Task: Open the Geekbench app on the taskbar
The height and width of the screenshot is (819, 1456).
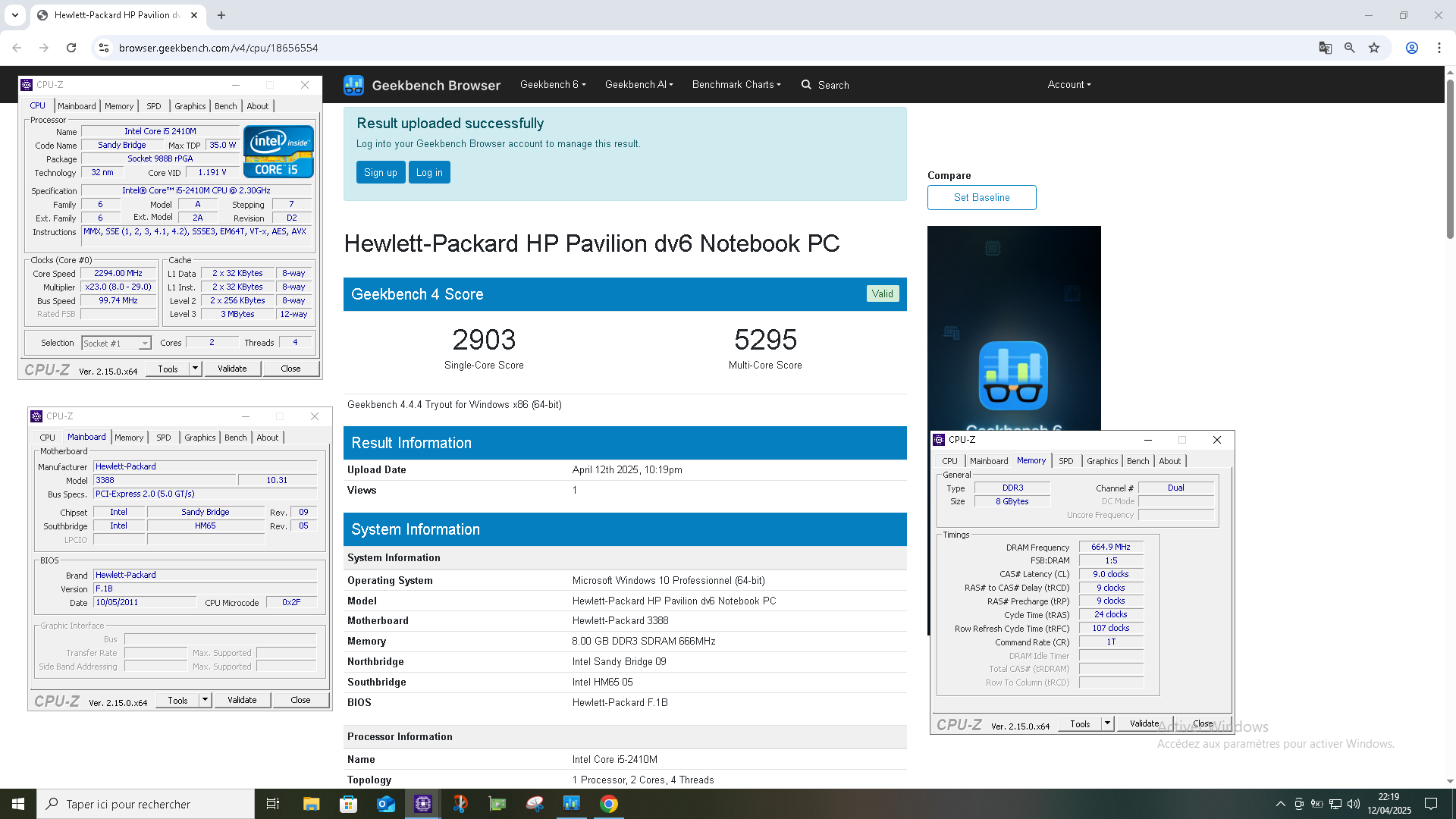Action: 571,804
